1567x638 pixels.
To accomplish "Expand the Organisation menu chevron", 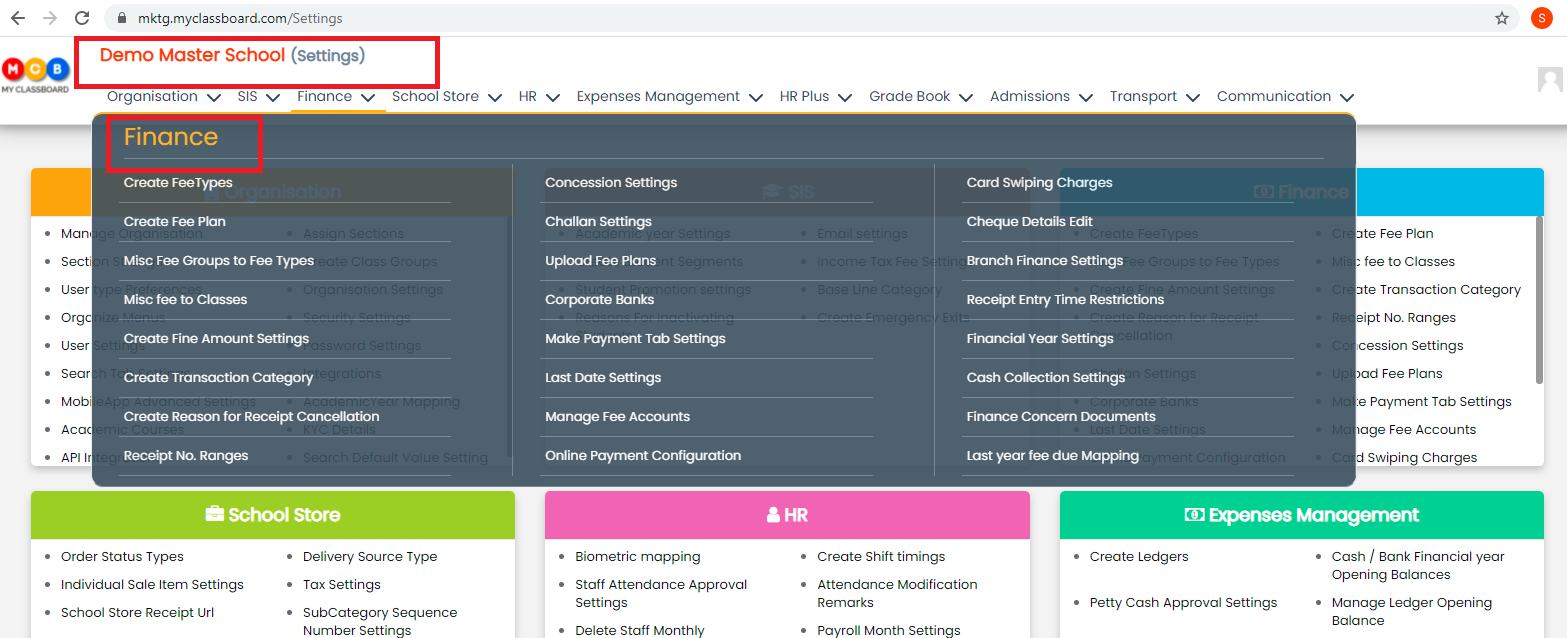I will (213, 98).
